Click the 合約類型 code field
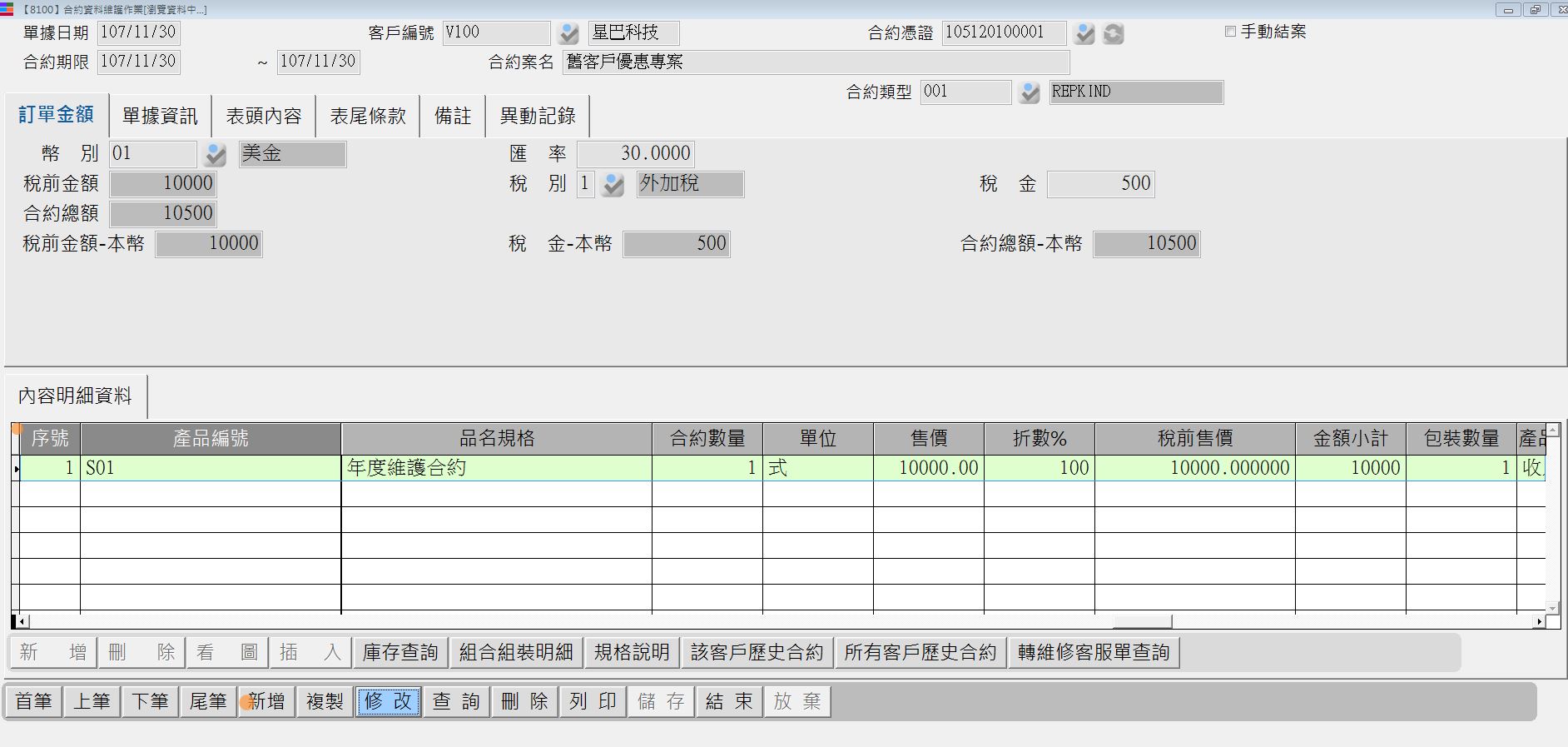Image resolution: width=1568 pixels, height=747 pixels. click(x=965, y=92)
